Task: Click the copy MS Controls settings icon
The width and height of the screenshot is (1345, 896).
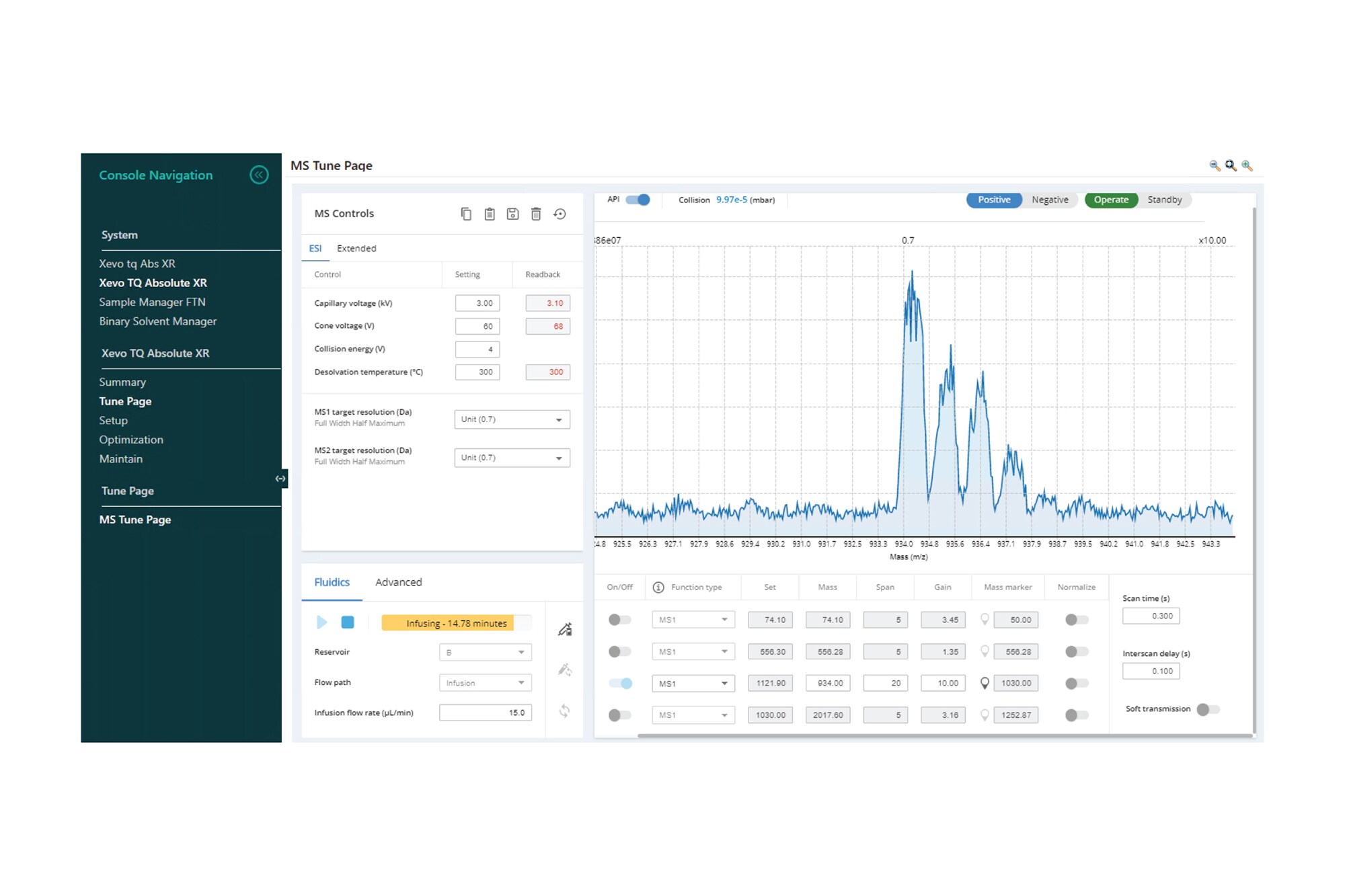Action: pyautogui.click(x=466, y=214)
